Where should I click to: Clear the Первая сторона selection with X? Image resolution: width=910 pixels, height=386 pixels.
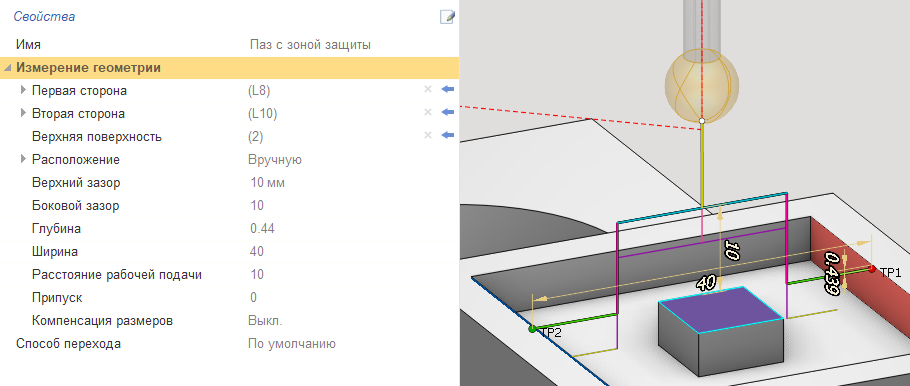(x=428, y=89)
